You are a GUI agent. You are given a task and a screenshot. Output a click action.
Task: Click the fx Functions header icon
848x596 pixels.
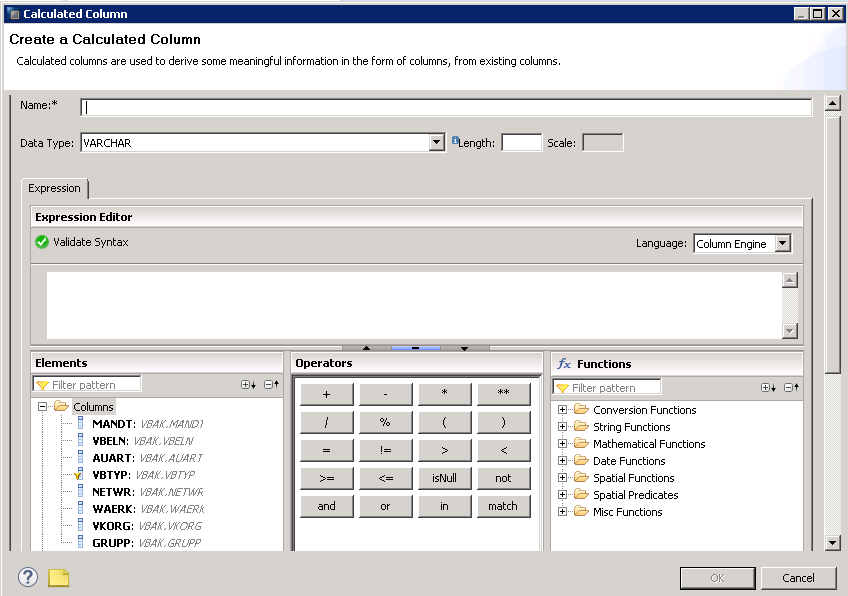point(564,363)
